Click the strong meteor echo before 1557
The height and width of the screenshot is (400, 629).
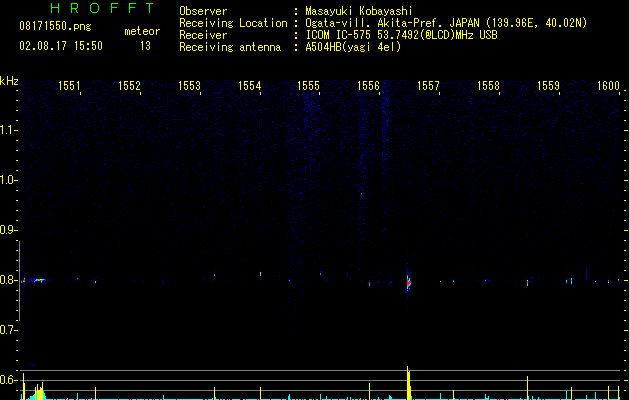point(408,281)
